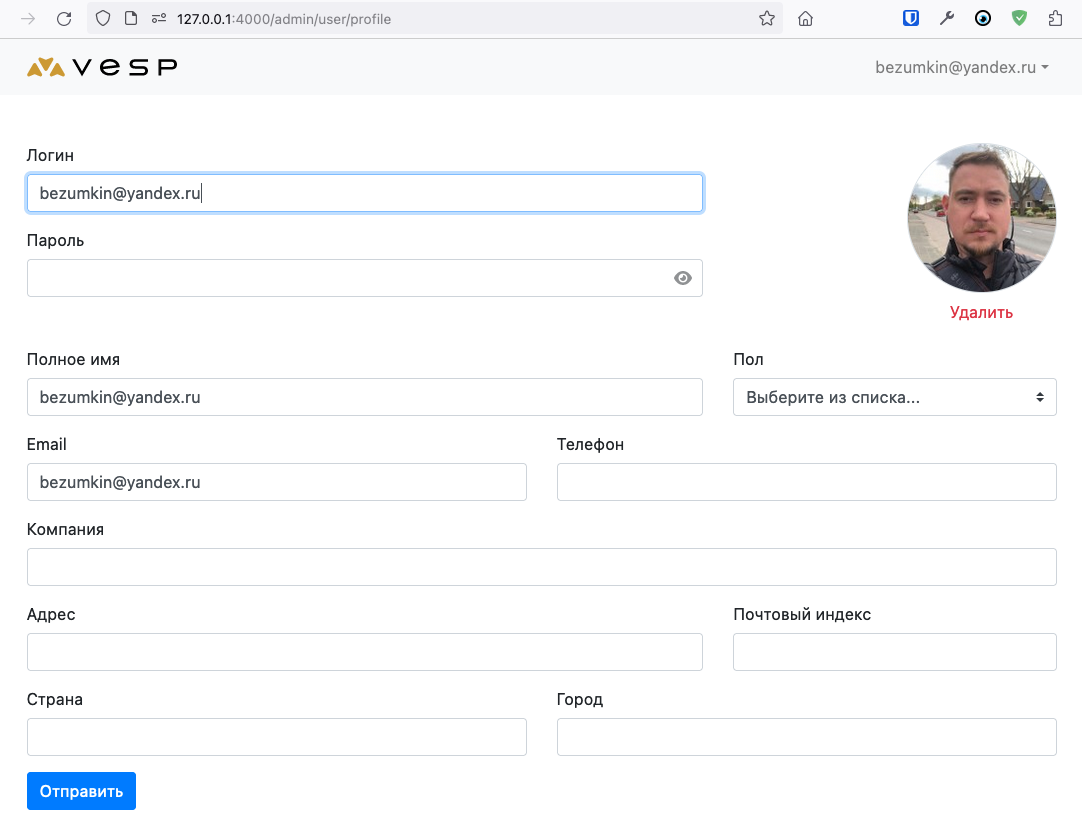Select the Почтовый индекс input field

pyautogui.click(x=894, y=652)
